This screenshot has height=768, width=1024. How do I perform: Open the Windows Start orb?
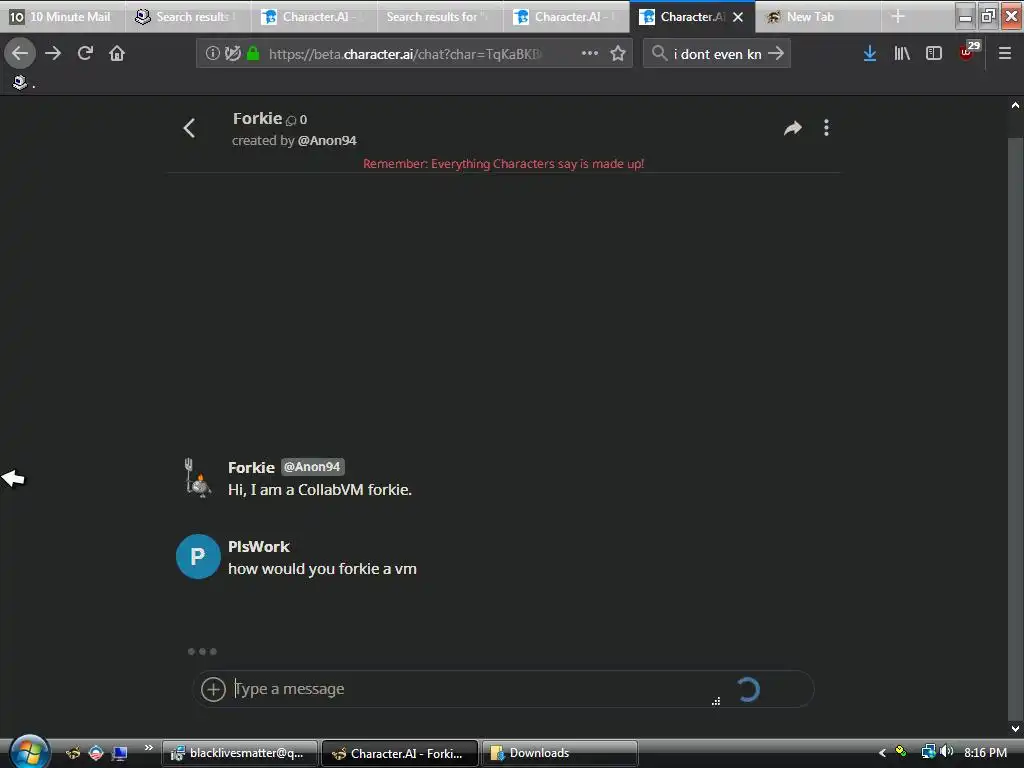click(x=28, y=753)
